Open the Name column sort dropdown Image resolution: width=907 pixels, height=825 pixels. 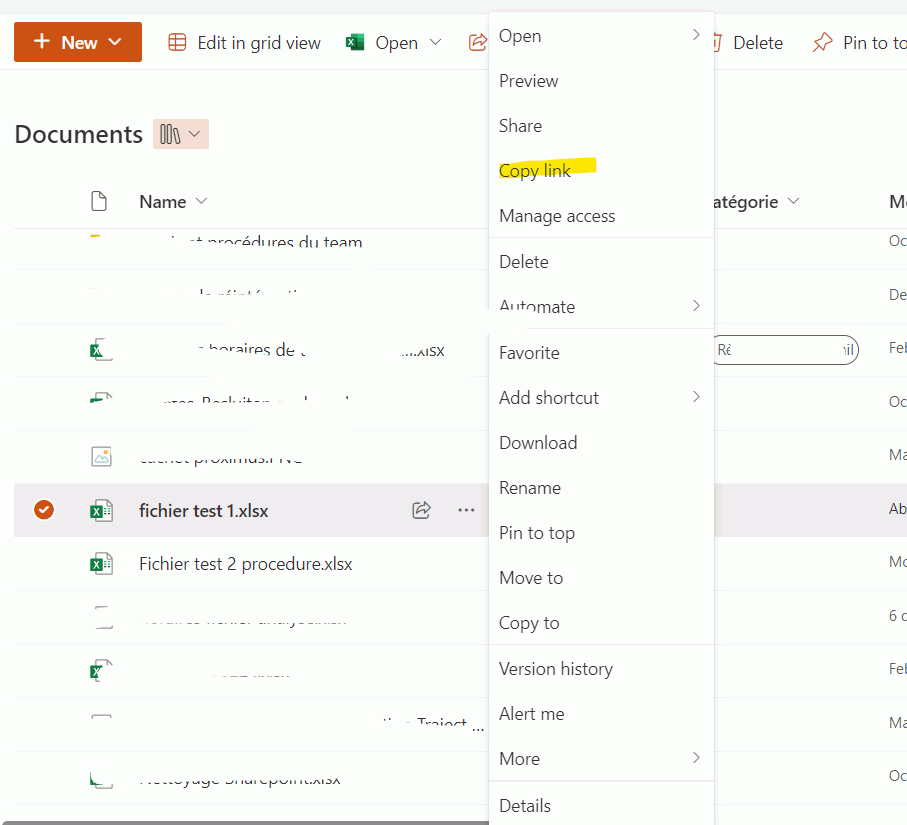coord(201,201)
